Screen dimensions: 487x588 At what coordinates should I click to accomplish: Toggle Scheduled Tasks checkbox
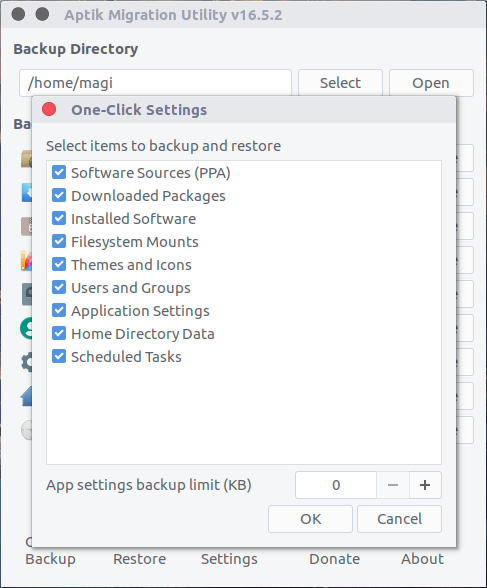click(59, 356)
